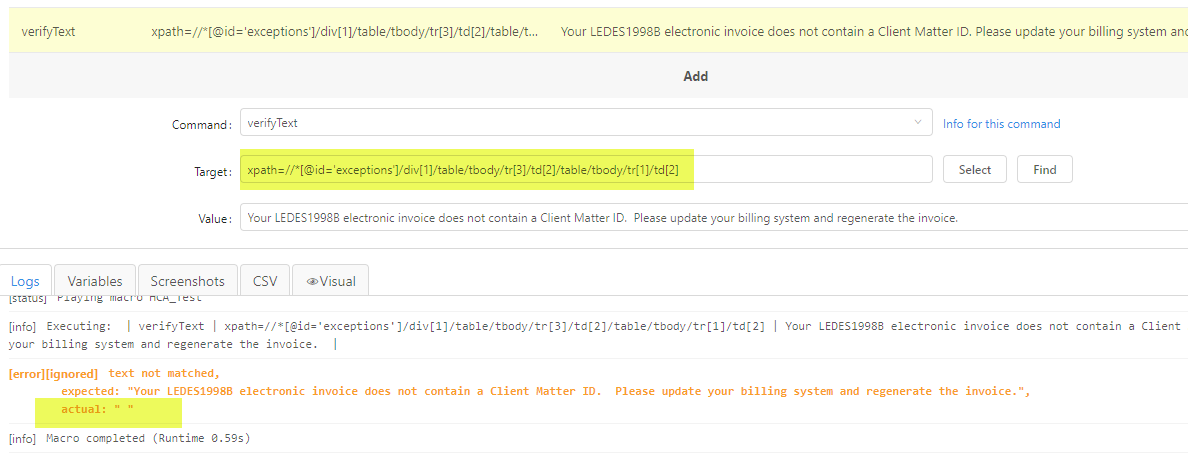Click the row's xpath target cell text
This screenshot has height=453, width=1188.
[345, 33]
